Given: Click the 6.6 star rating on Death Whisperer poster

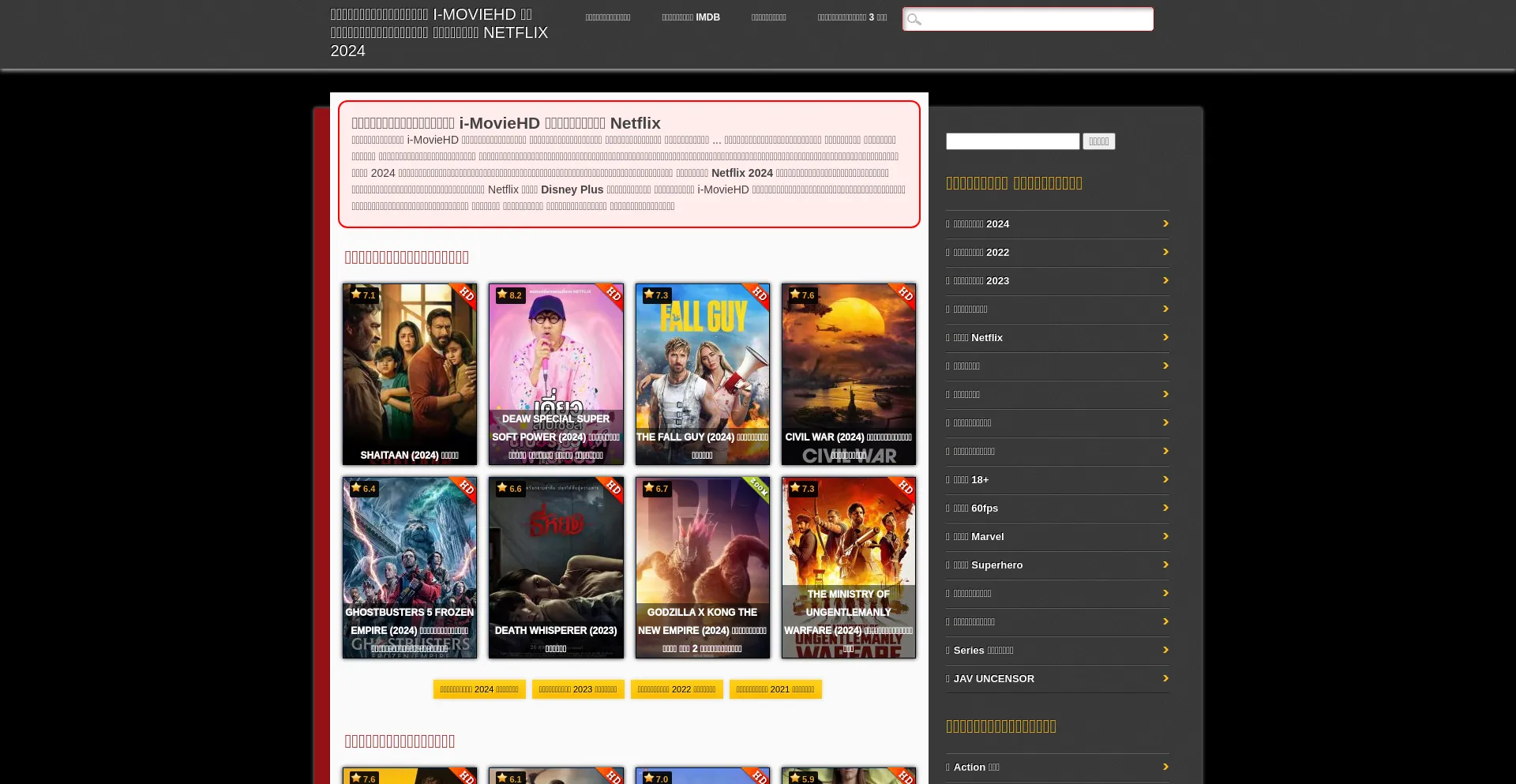Looking at the screenshot, I should 509,488.
